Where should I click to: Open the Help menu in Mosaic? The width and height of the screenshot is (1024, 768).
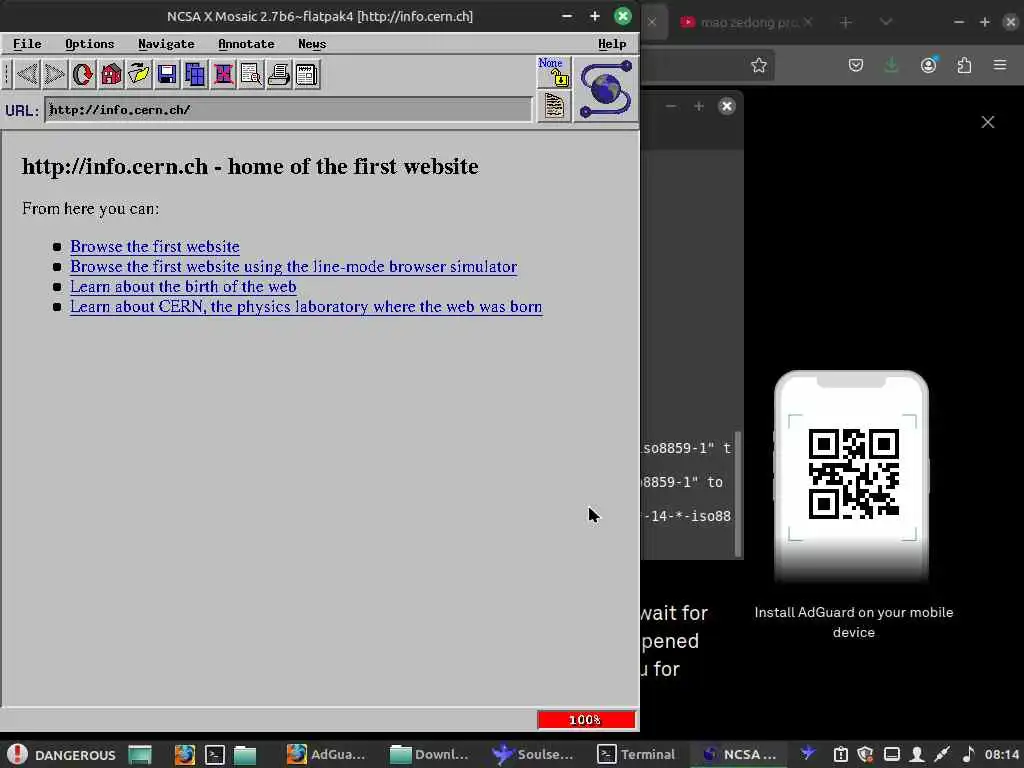coord(612,44)
